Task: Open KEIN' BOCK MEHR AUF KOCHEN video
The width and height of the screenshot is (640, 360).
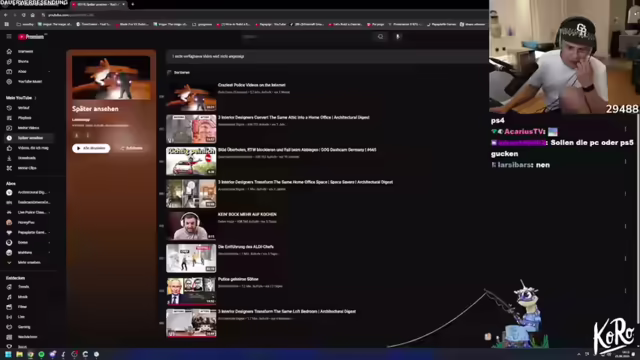Action: pos(247,214)
